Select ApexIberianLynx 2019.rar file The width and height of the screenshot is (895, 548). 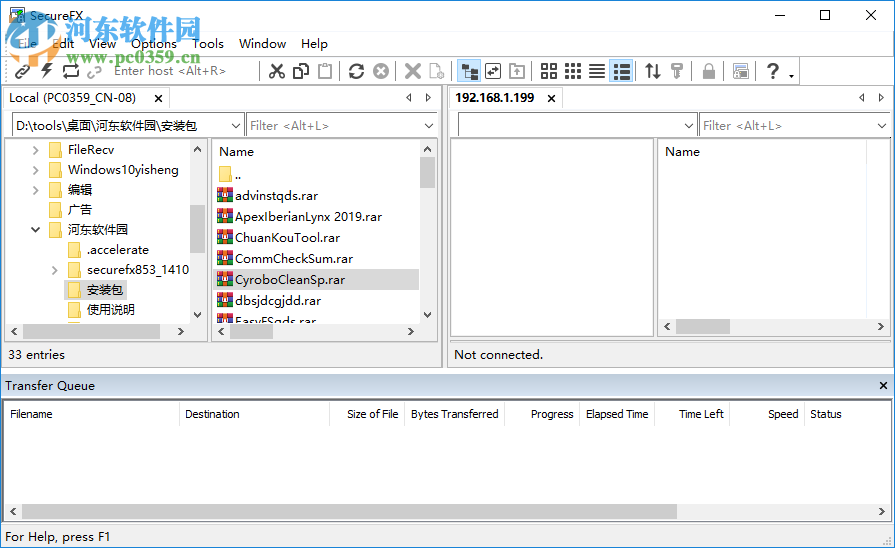[308, 217]
